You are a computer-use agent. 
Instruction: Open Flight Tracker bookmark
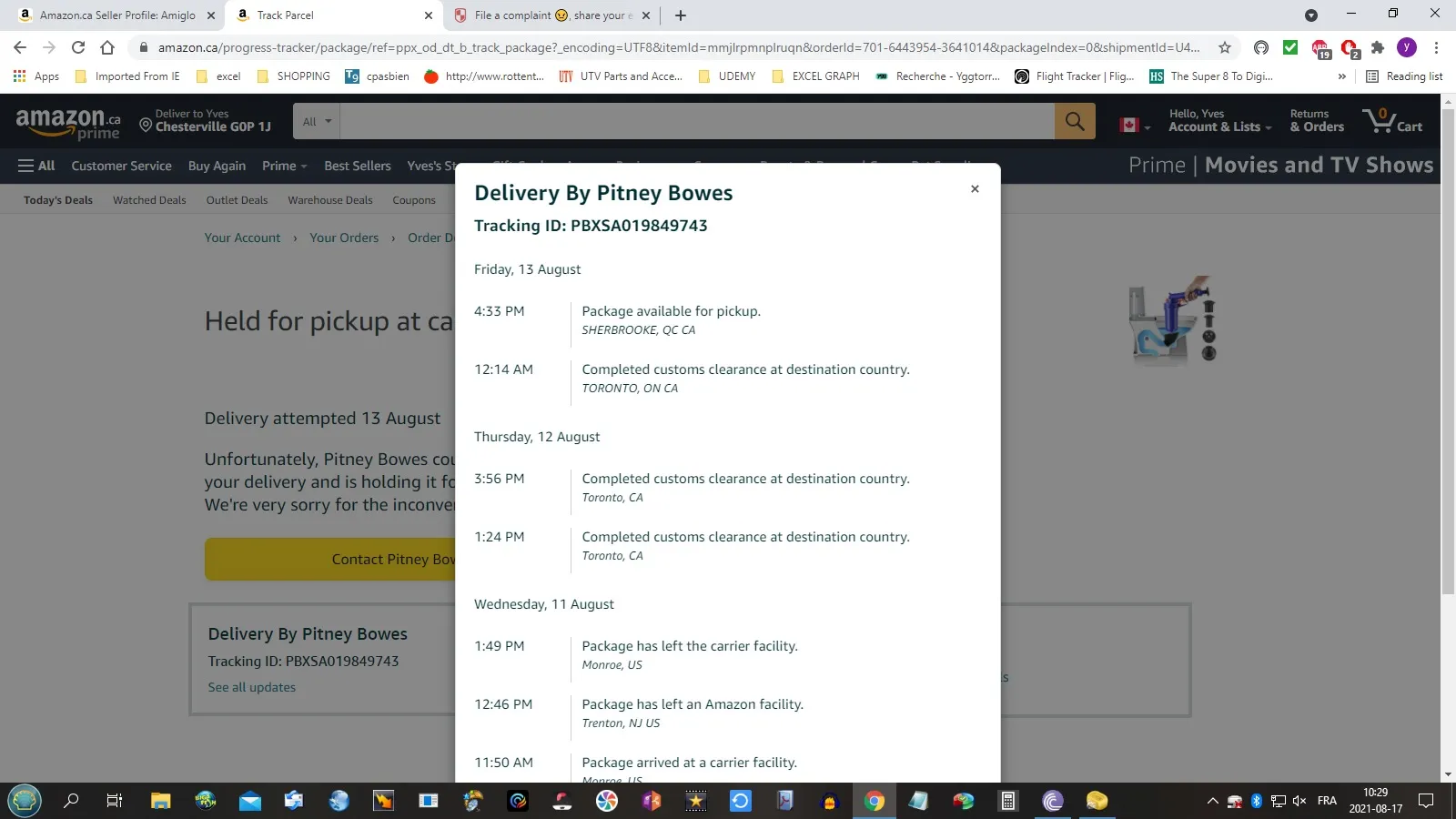(x=1075, y=76)
